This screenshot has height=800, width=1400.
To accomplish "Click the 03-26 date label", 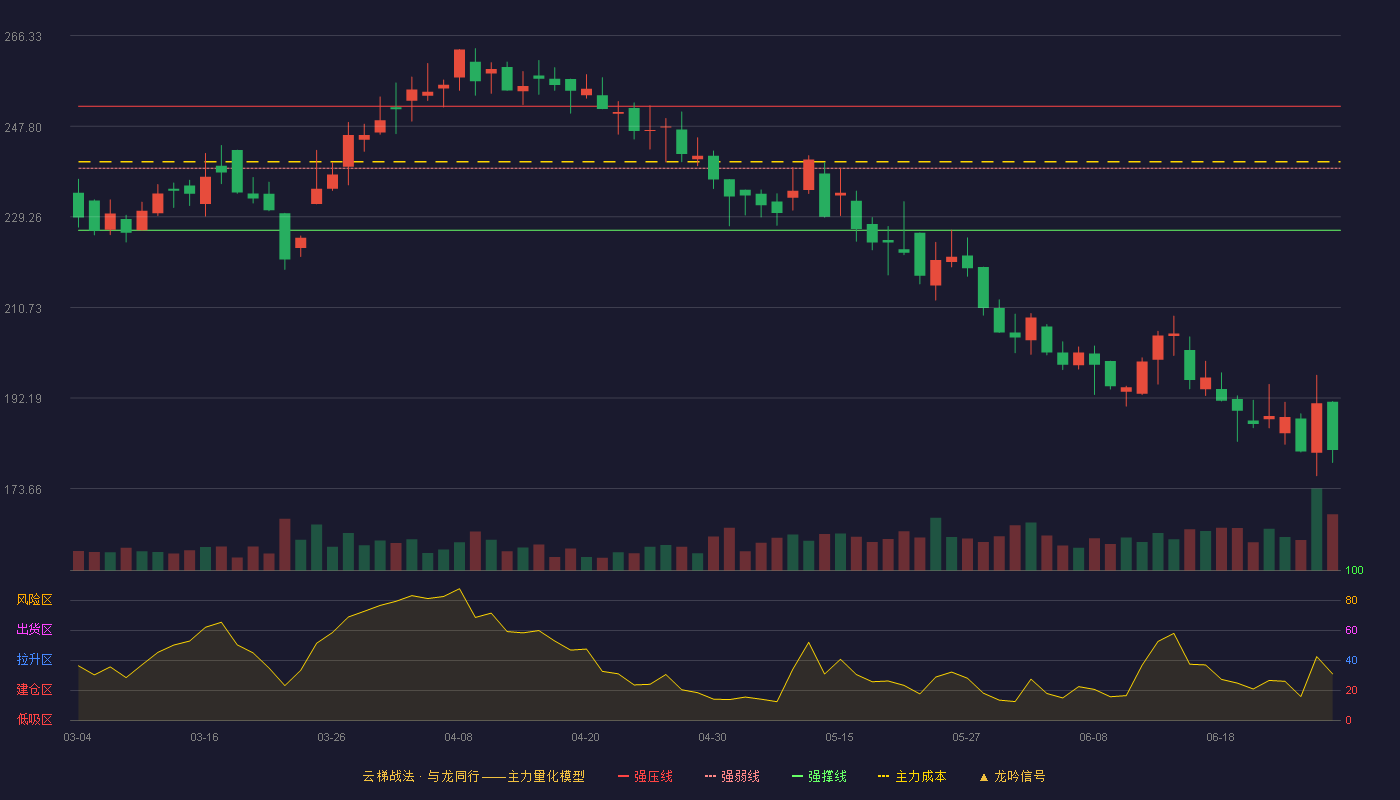I will click(331, 737).
